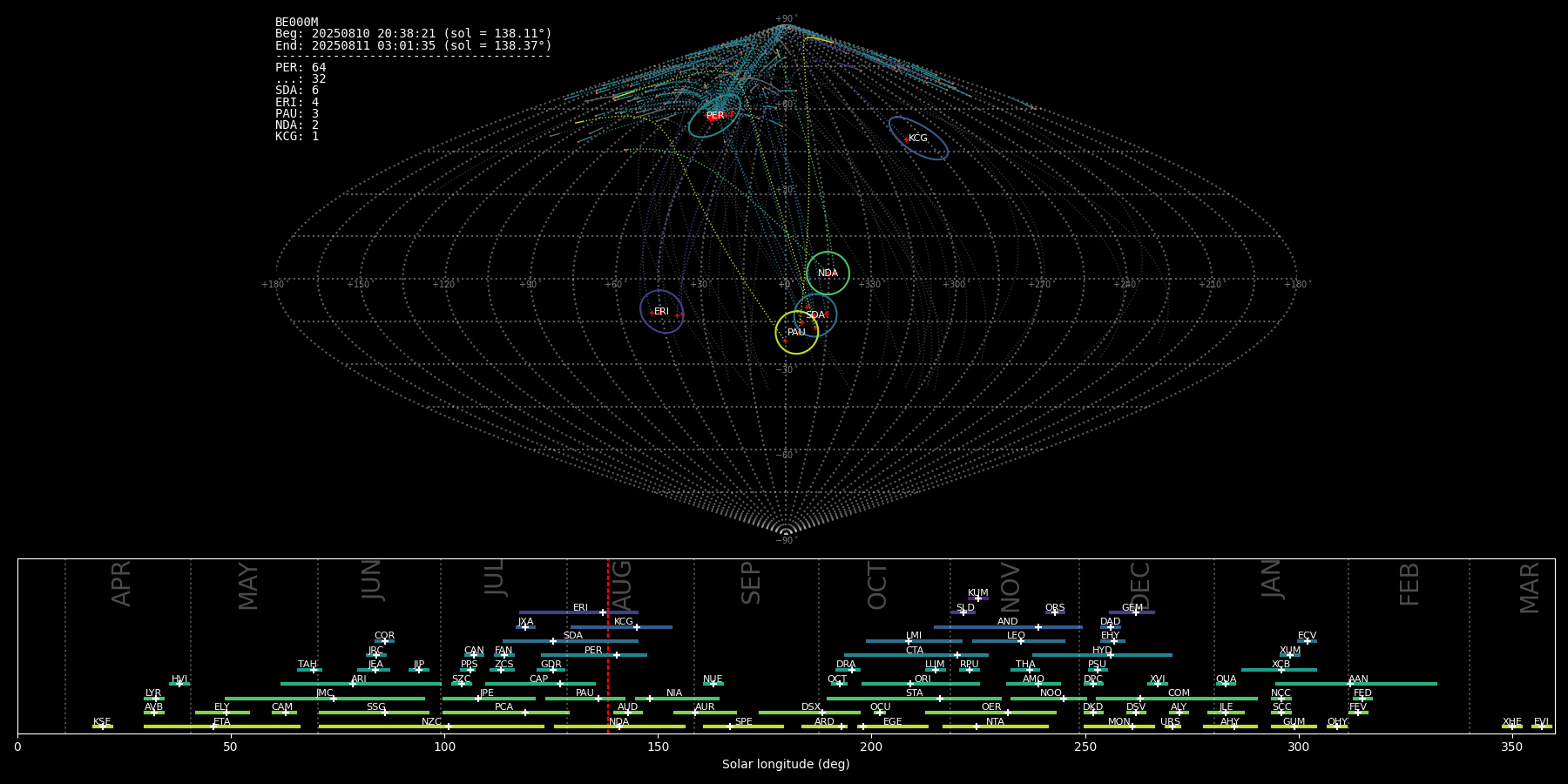Click the '+90°' north pole label
1568x784 pixels.
click(x=786, y=18)
